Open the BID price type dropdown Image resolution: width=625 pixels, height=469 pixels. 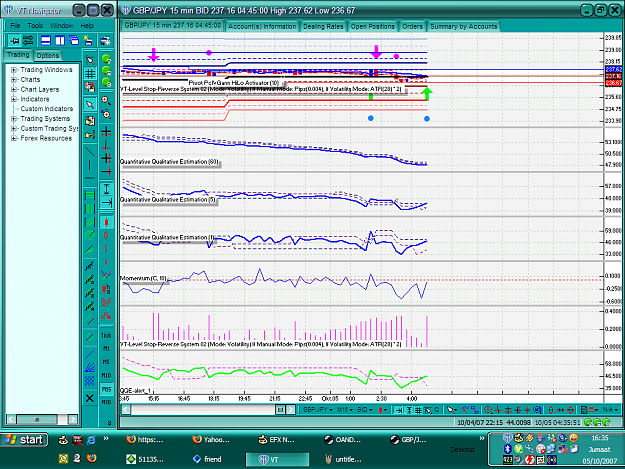(365, 410)
